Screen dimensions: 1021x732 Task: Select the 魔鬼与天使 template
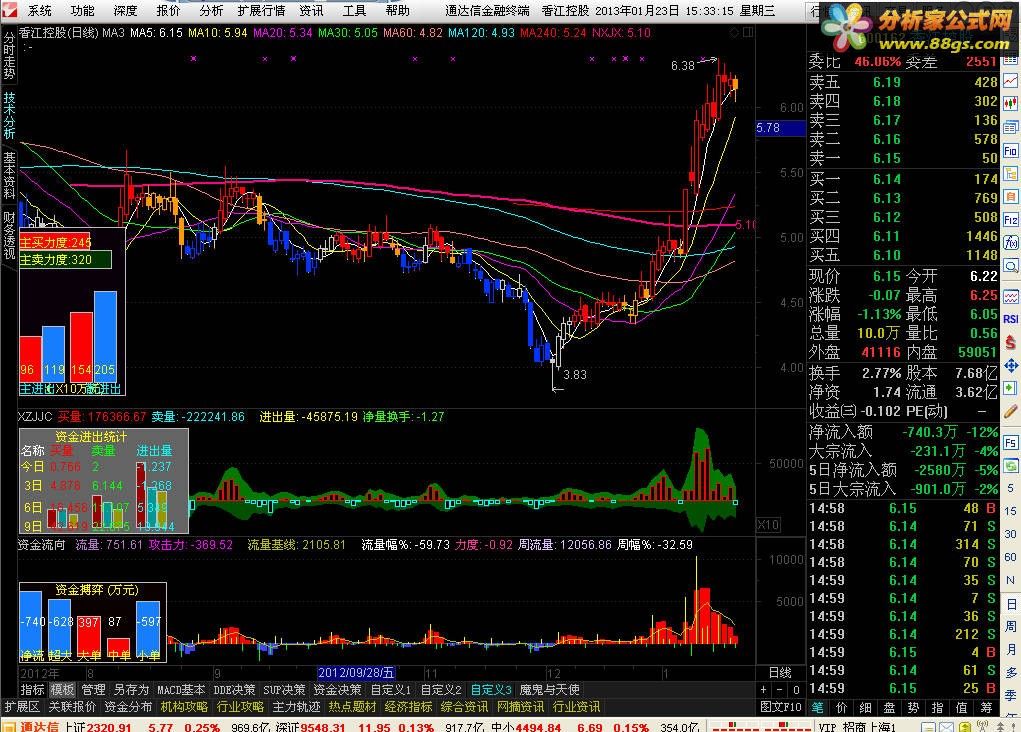pyautogui.click(x=549, y=689)
